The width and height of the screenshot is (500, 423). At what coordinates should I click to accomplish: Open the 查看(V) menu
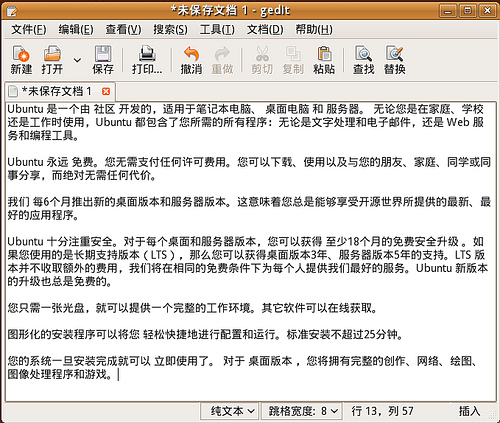pyautogui.click(x=123, y=30)
